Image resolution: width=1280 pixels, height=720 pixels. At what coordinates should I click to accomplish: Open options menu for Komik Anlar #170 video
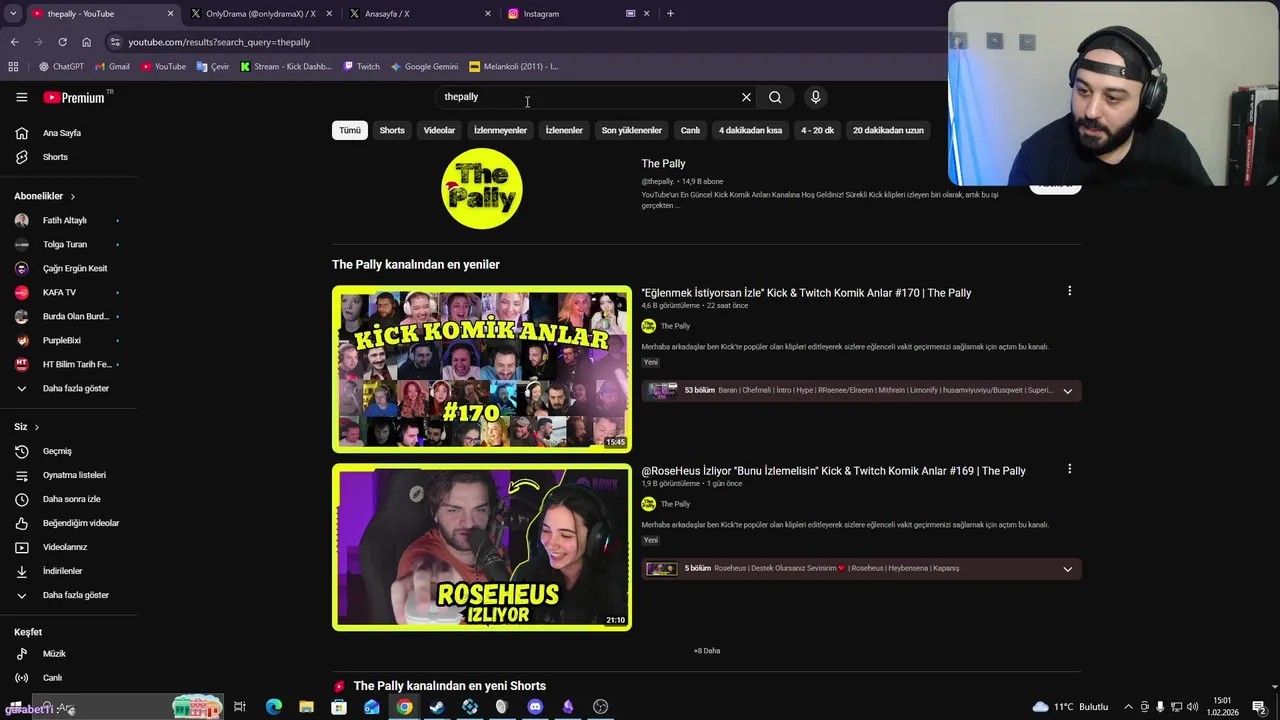tap(1069, 291)
